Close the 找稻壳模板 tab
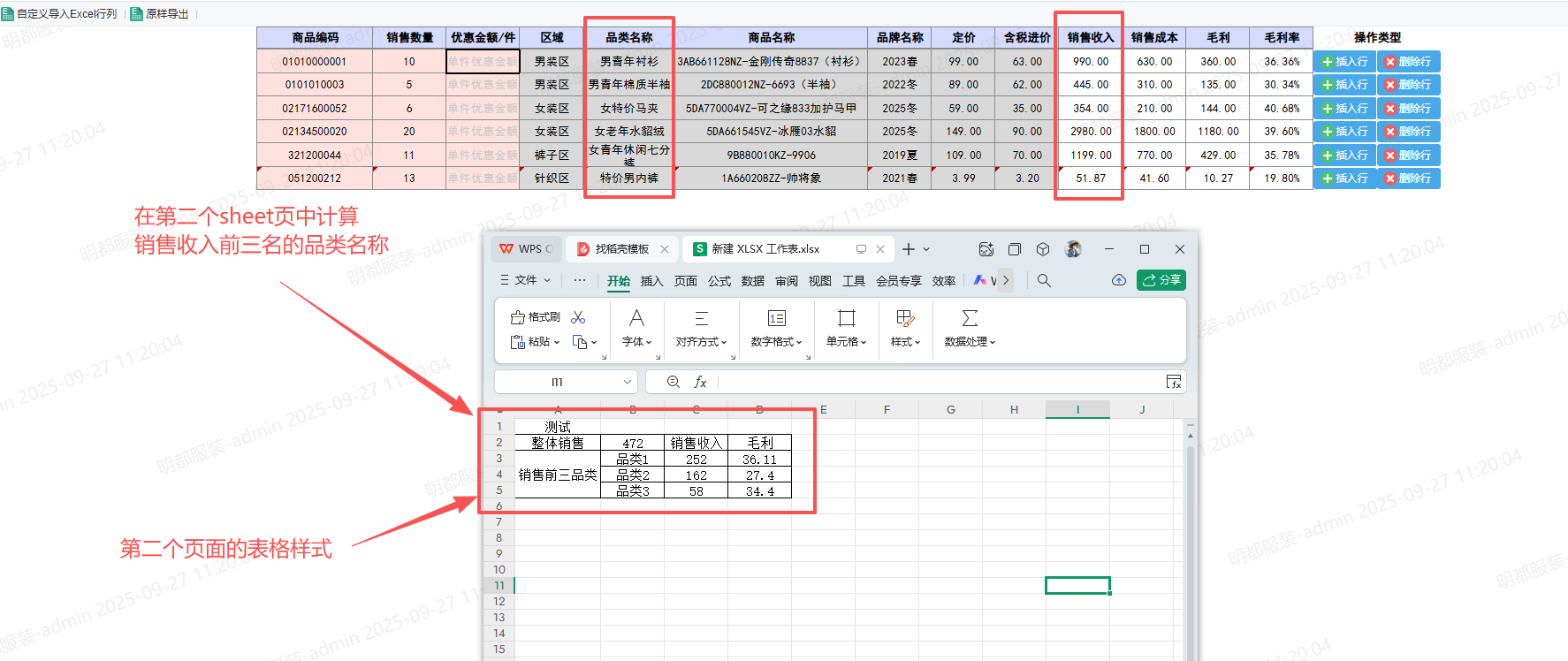The height and width of the screenshot is (661, 1568). click(x=665, y=249)
